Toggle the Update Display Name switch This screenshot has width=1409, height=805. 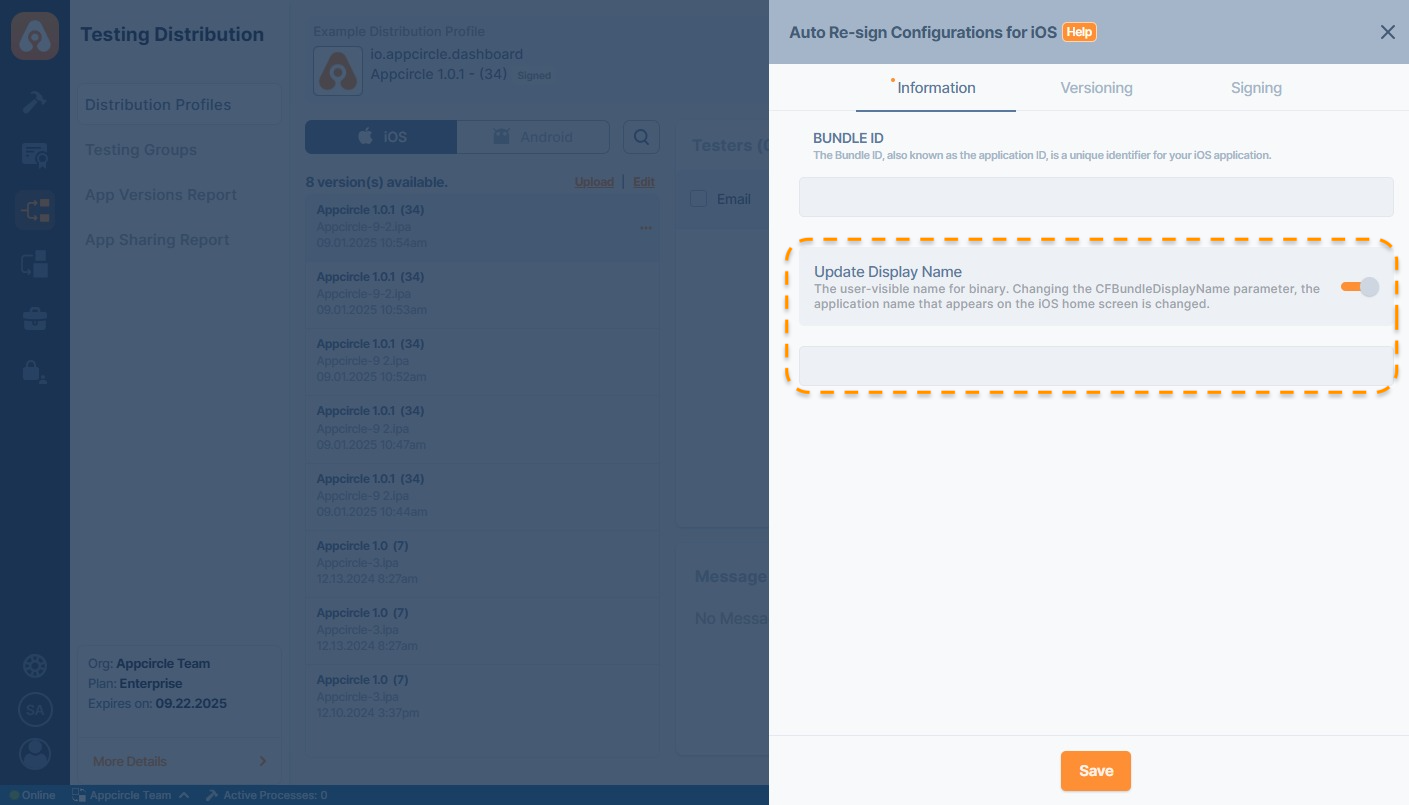pyautogui.click(x=1360, y=287)
